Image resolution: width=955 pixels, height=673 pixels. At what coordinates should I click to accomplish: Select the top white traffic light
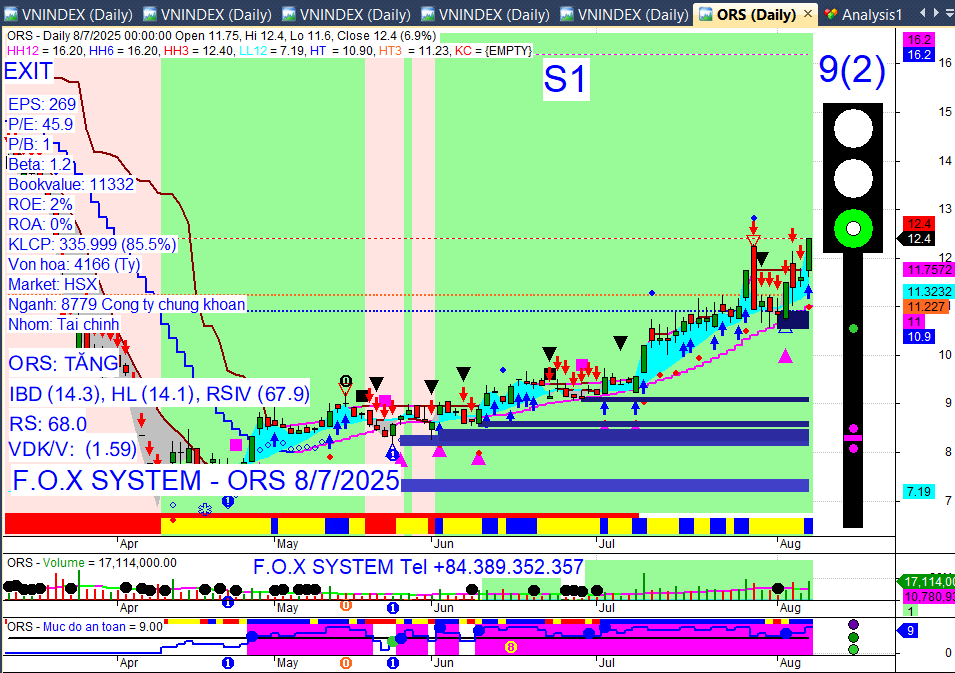pyautogui.click(x=853, y=129)
